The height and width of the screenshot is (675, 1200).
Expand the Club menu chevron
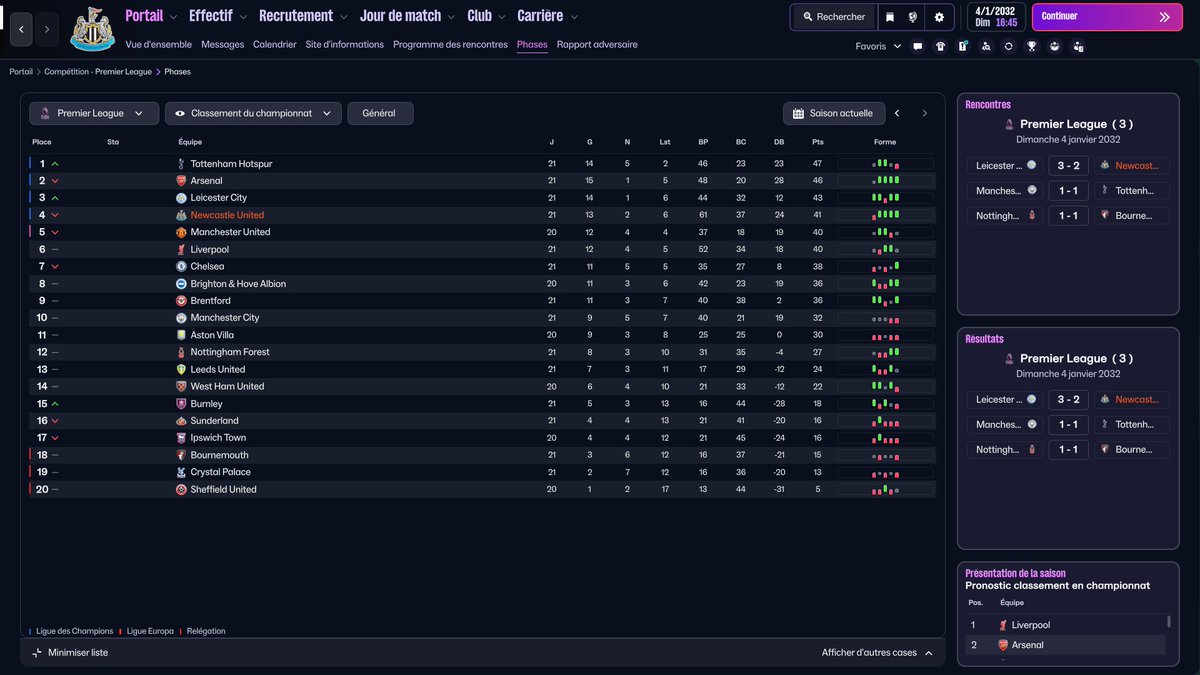[x=502, y=17]
